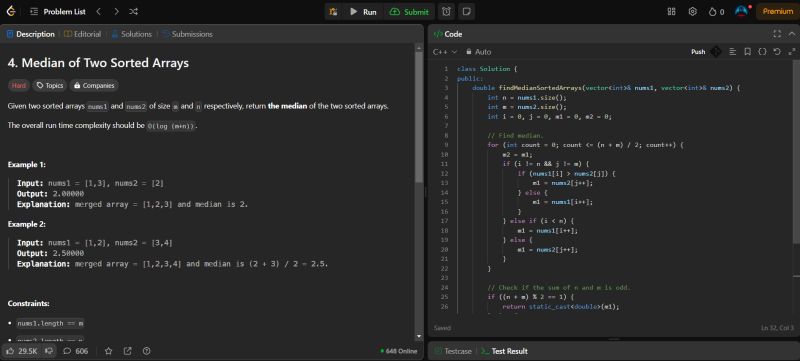The width and height of the screenshot is (800, 361).
Task: Go to the next problem arrow
Action: click(x=116, y=11)
